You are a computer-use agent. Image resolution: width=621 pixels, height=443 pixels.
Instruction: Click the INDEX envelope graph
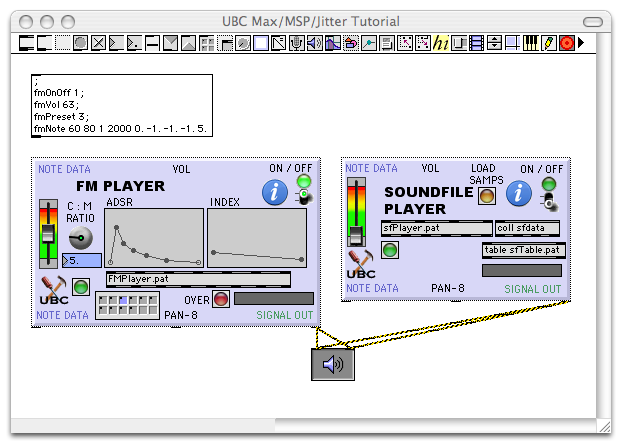click(x=257, y=238)
